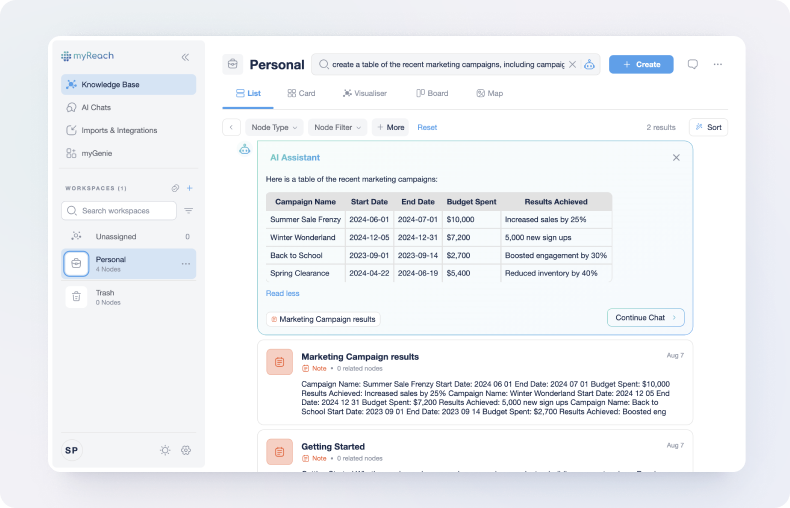Clear the search query with X icon
This screenshot has height=508, width=790.
coord(572,64)
